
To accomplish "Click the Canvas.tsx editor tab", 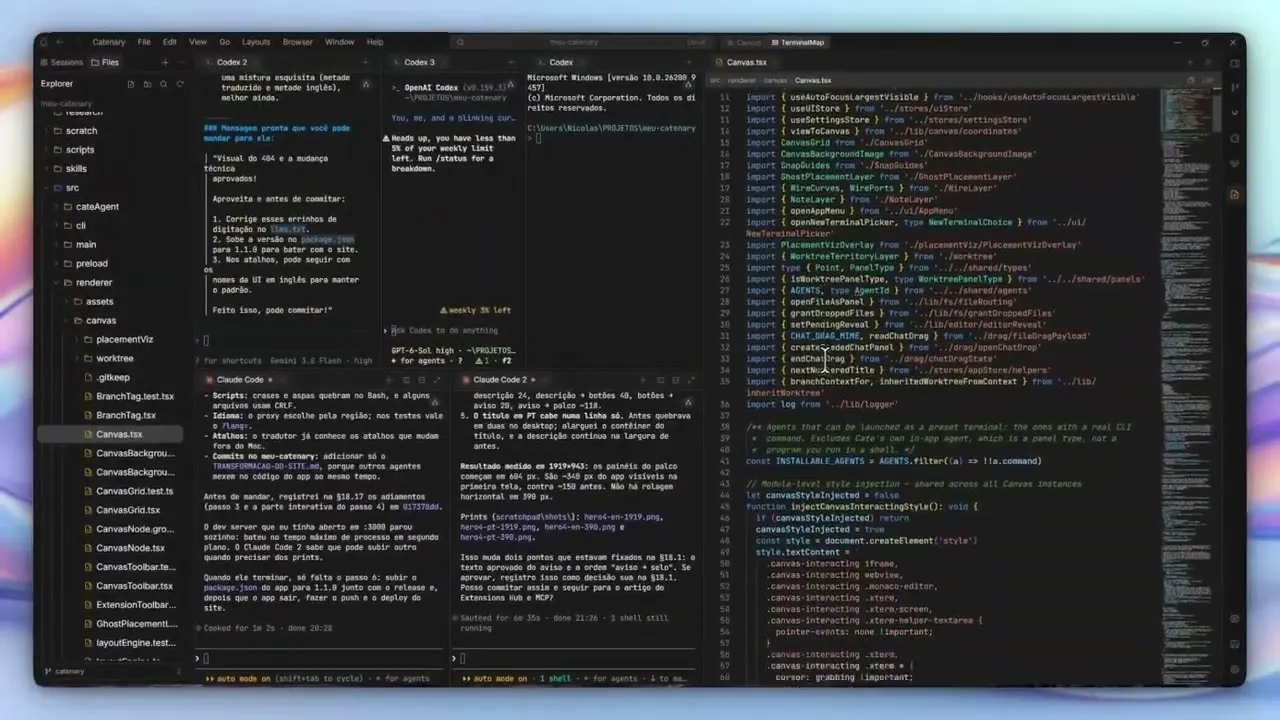I will pos(746,62).
